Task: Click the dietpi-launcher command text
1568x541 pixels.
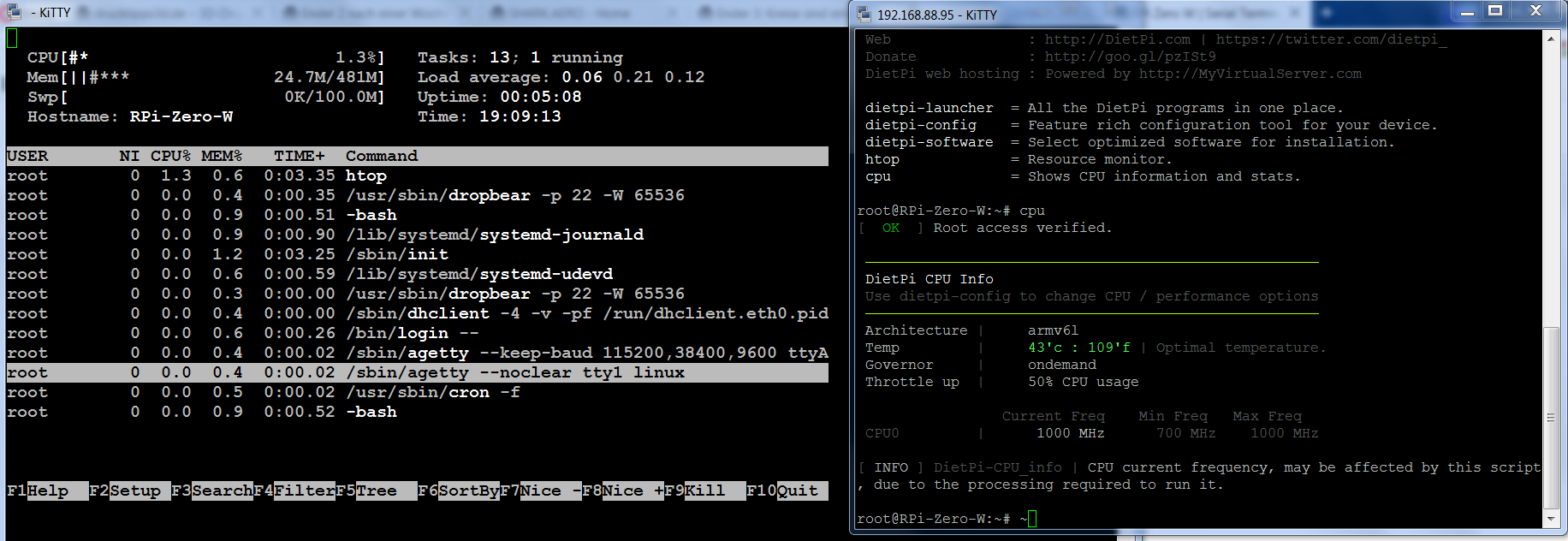Action: [929, 108]
